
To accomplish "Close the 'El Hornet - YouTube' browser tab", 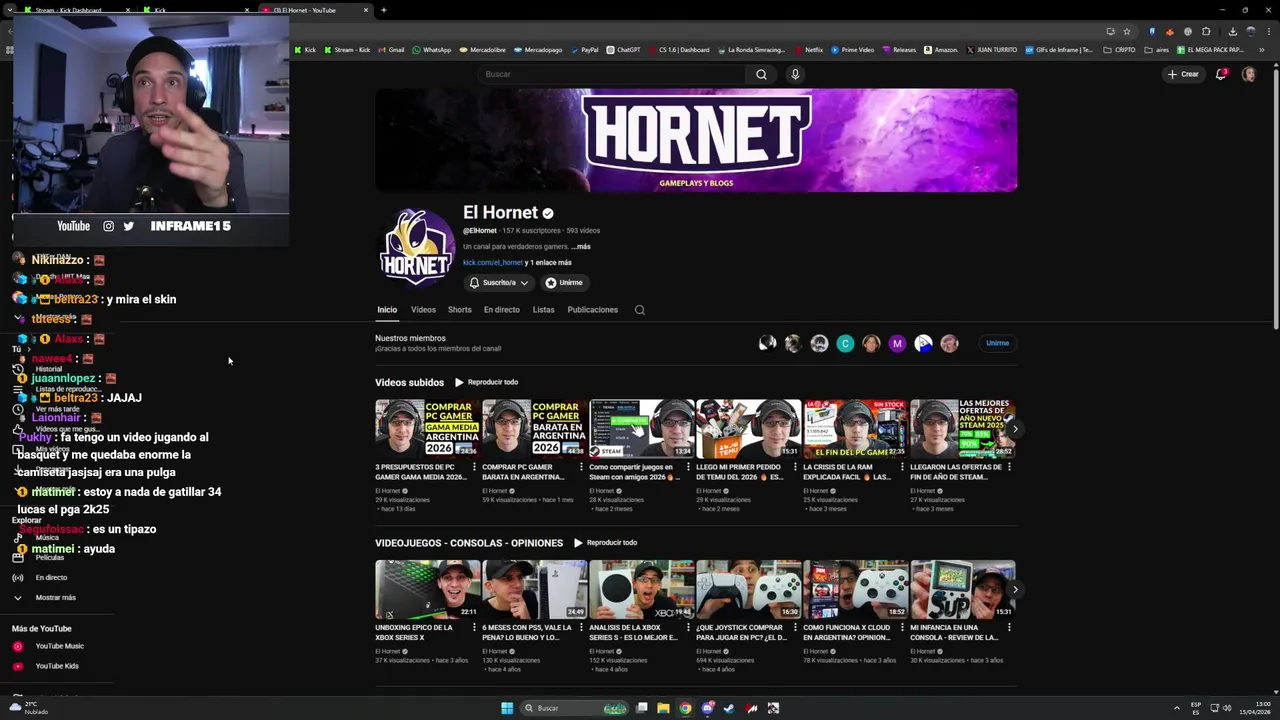I will pyautogui.click(x=366, y=10).
